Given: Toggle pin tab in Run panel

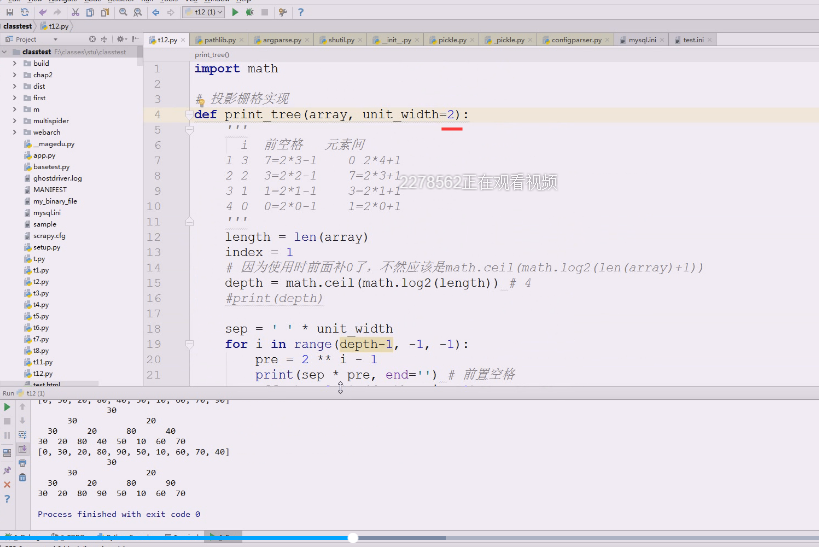Looking at the screenshot, I should pos(7,470).
